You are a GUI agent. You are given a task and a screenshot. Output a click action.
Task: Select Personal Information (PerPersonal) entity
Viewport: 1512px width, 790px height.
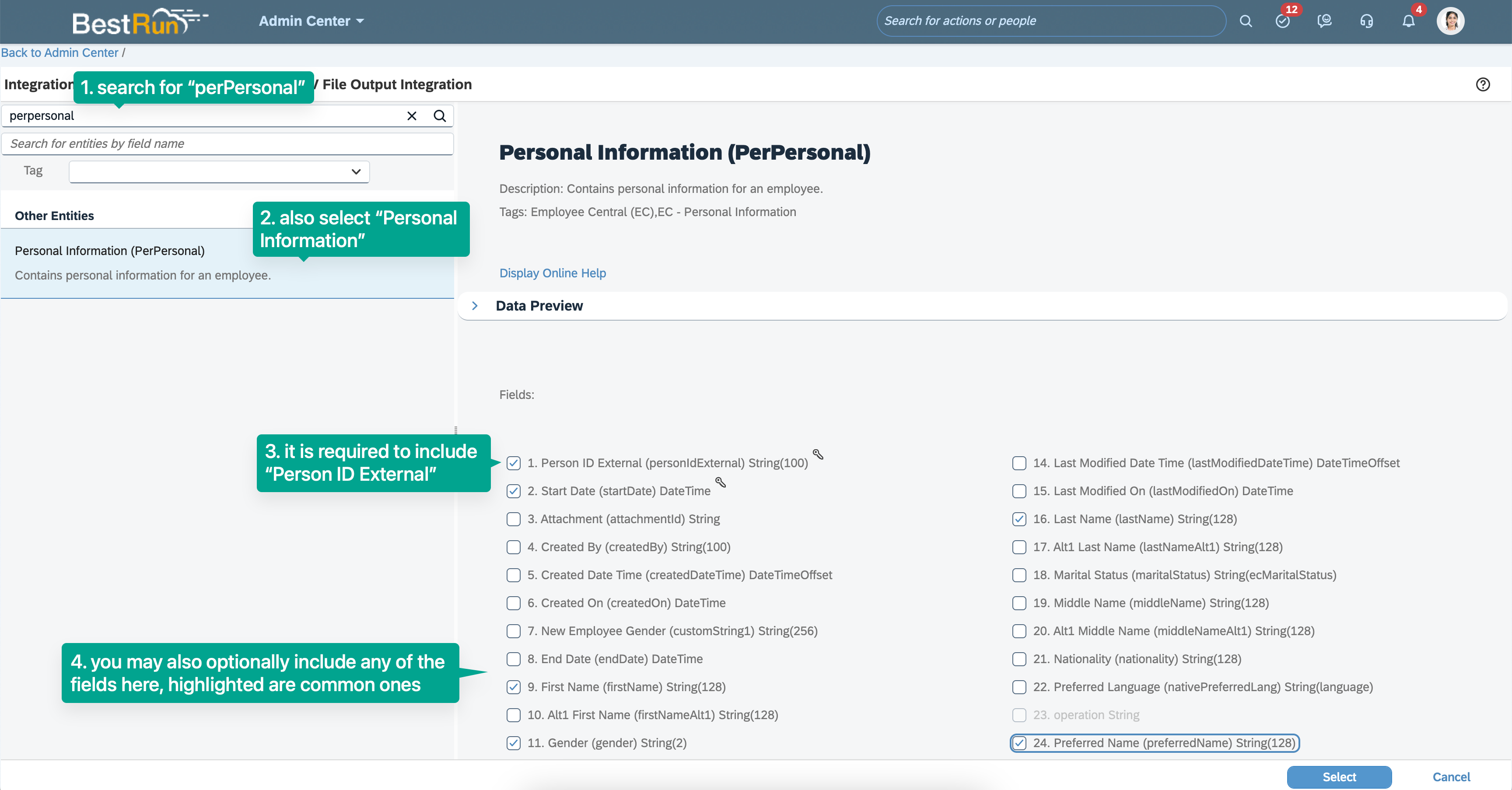(x=110, y=251)
